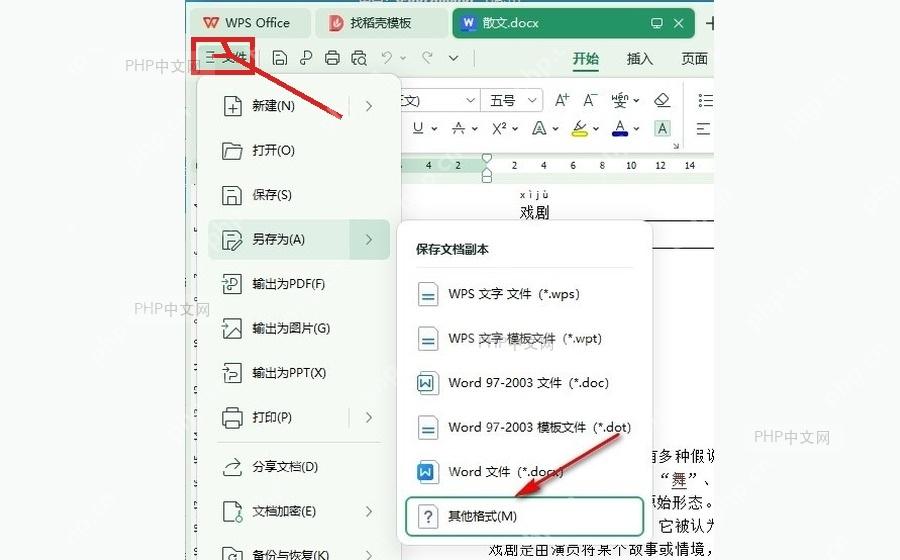The height and width of the screenshot is (560, 900).
Task: Select 保存(S) in the file menu
Action: [x=299, y=195]
